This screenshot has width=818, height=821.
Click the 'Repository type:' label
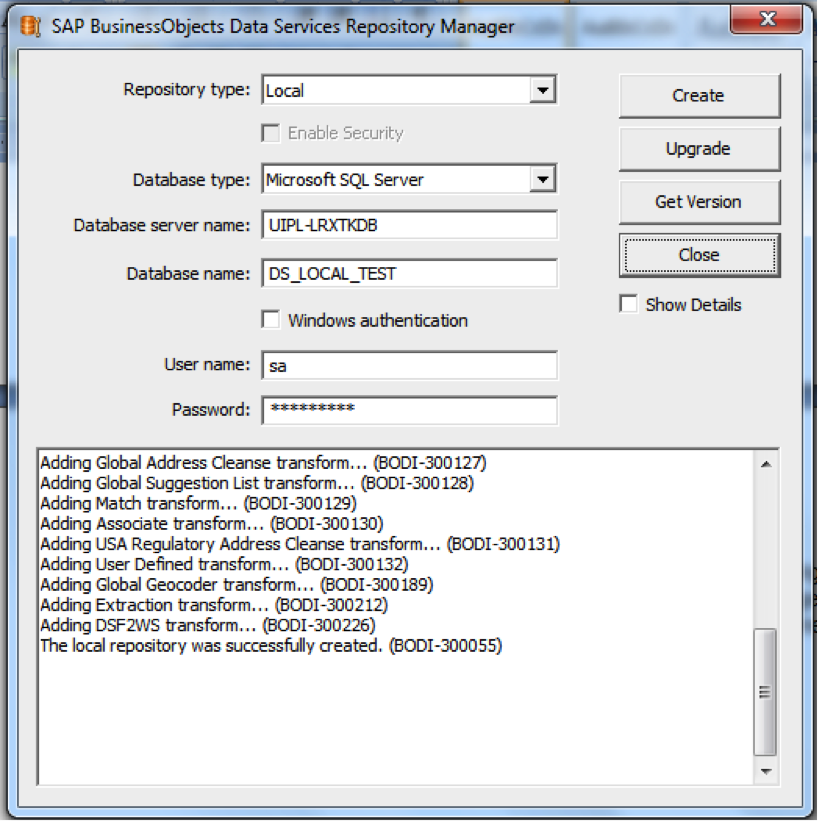point(187,90)
